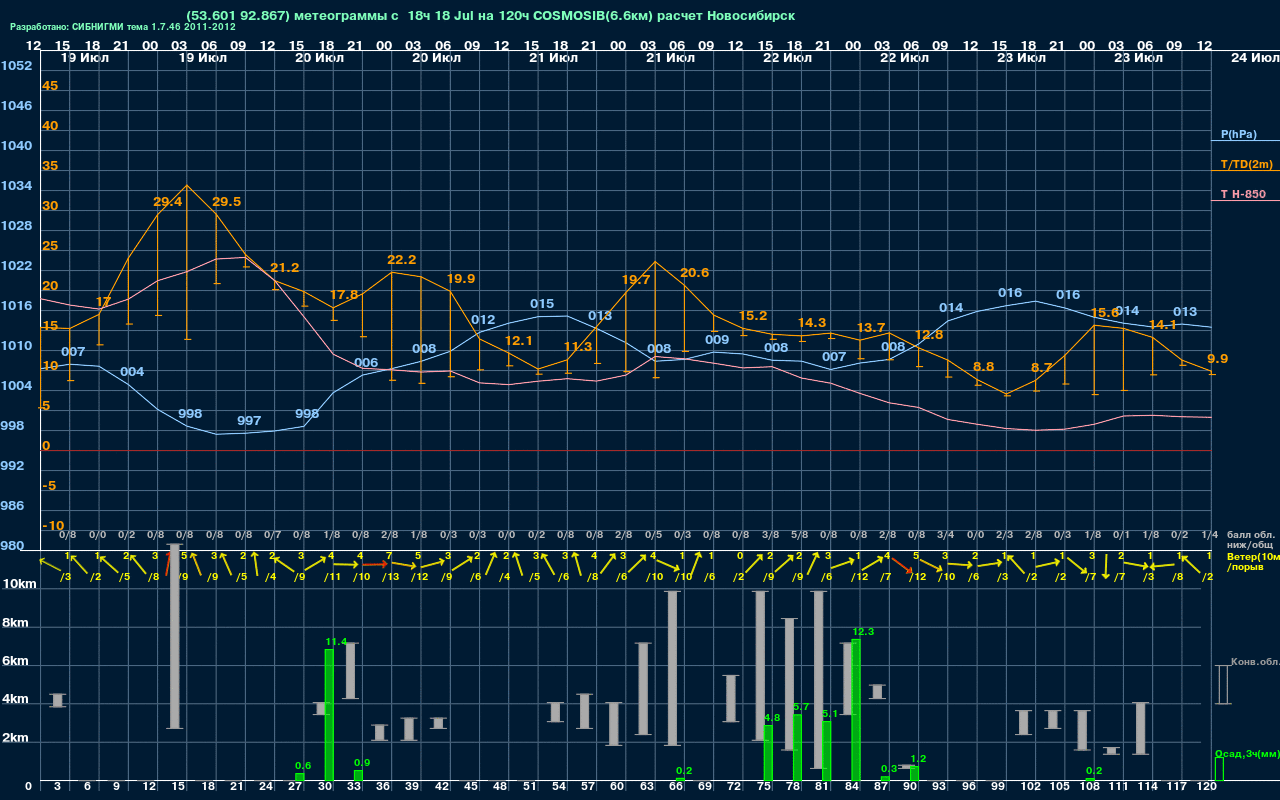The width and height of the screenshot is (1280, 800).
Task: Click the 8.7 temperature value
Action: 1042,368
